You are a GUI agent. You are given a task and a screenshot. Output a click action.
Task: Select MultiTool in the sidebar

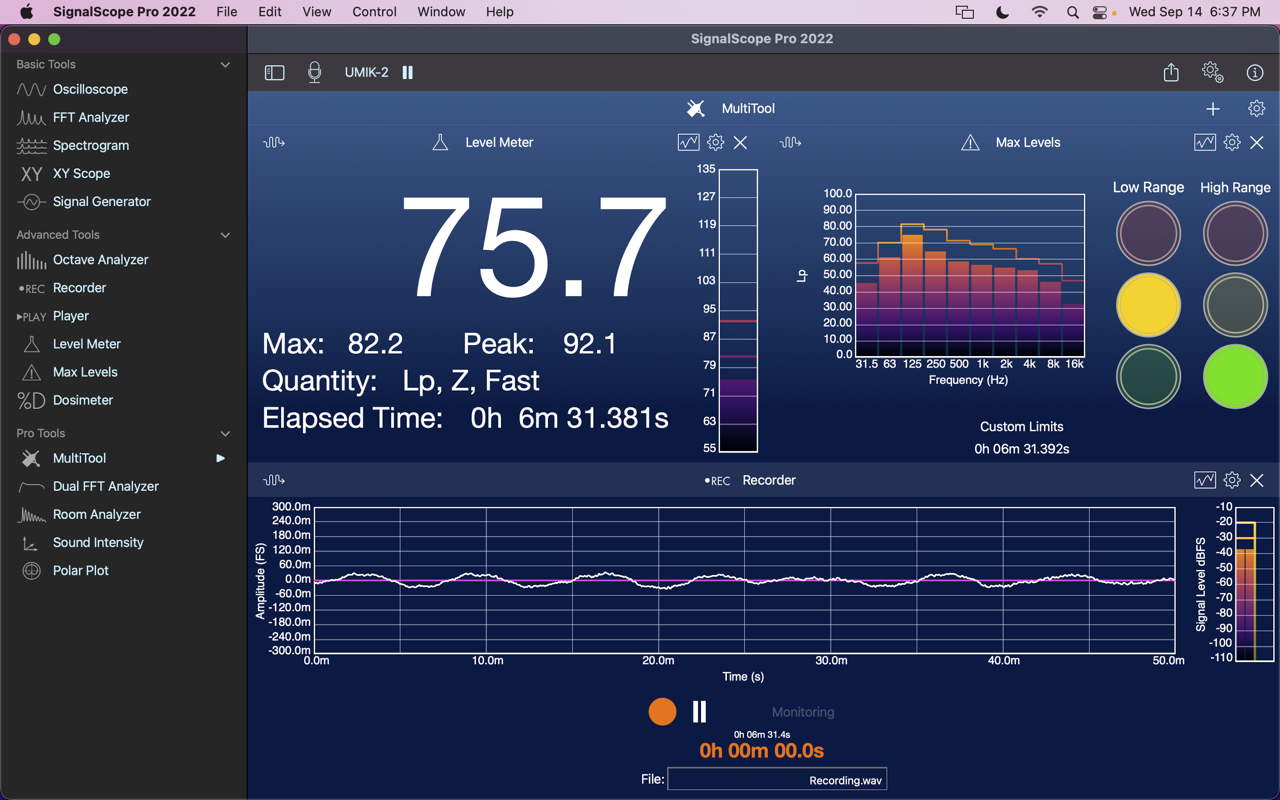click(79, 458)
